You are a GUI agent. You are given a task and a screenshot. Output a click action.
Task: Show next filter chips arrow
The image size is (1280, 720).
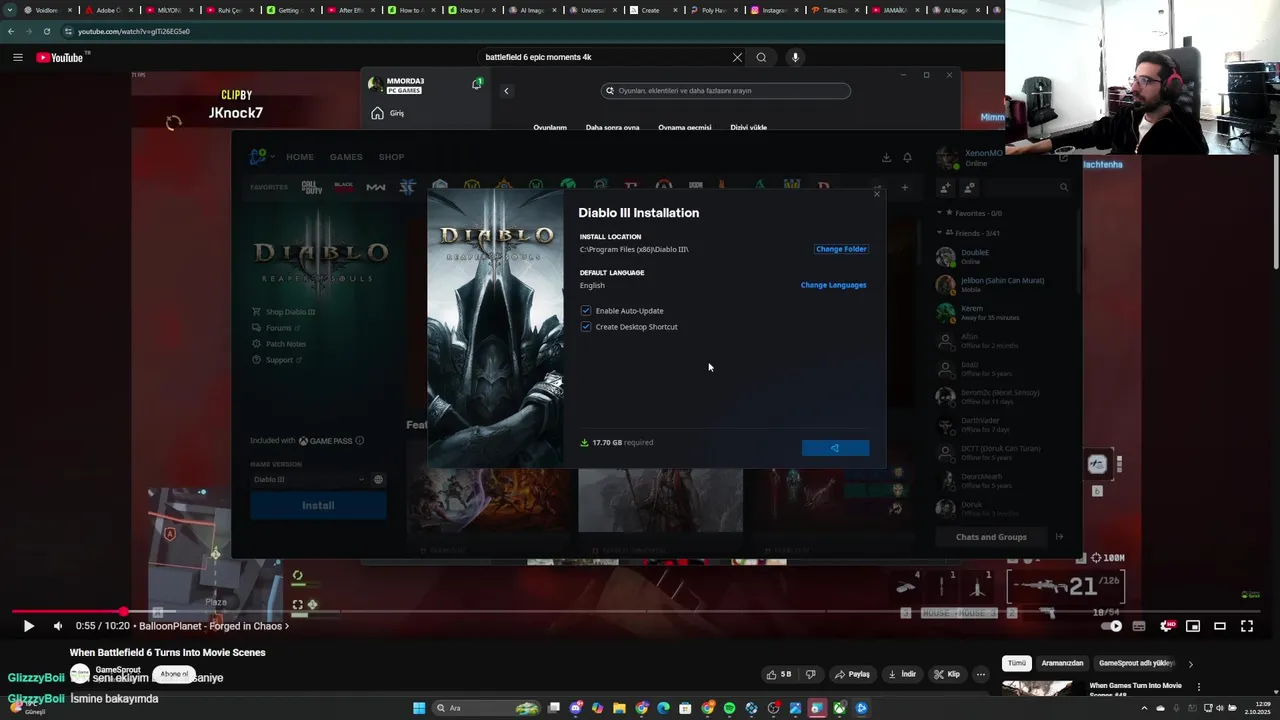(x=1190, y=663)
